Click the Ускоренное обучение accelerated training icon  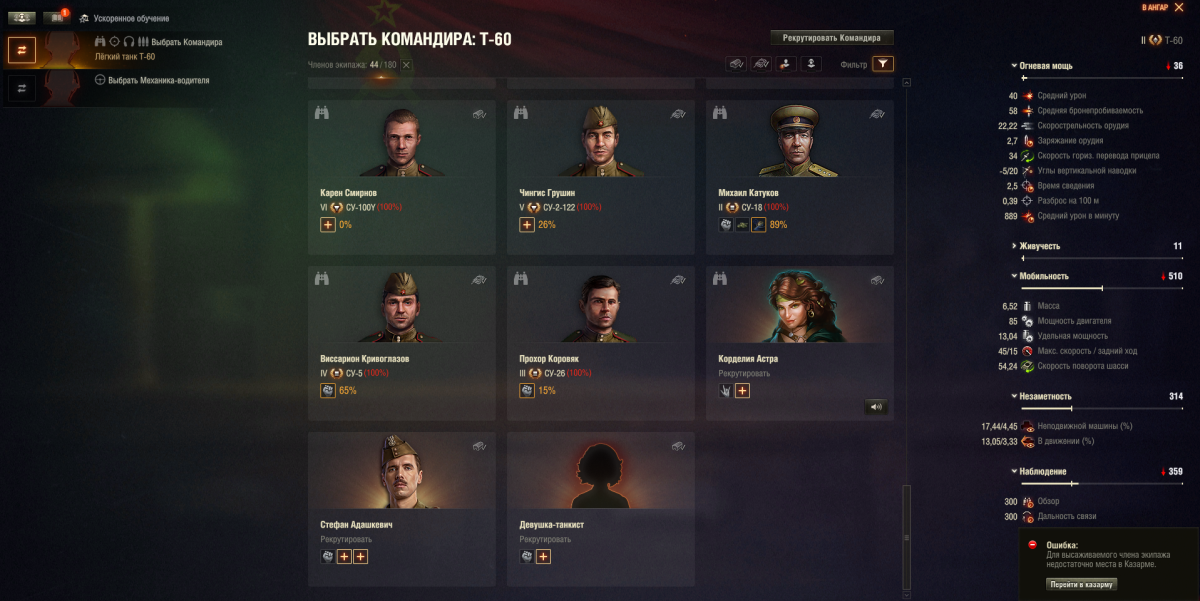[84, 19]
